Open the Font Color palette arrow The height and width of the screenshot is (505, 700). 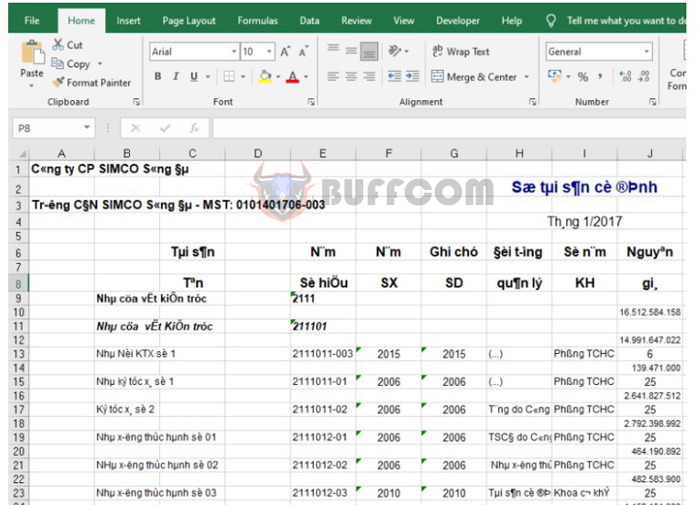[x=306, y=77]
